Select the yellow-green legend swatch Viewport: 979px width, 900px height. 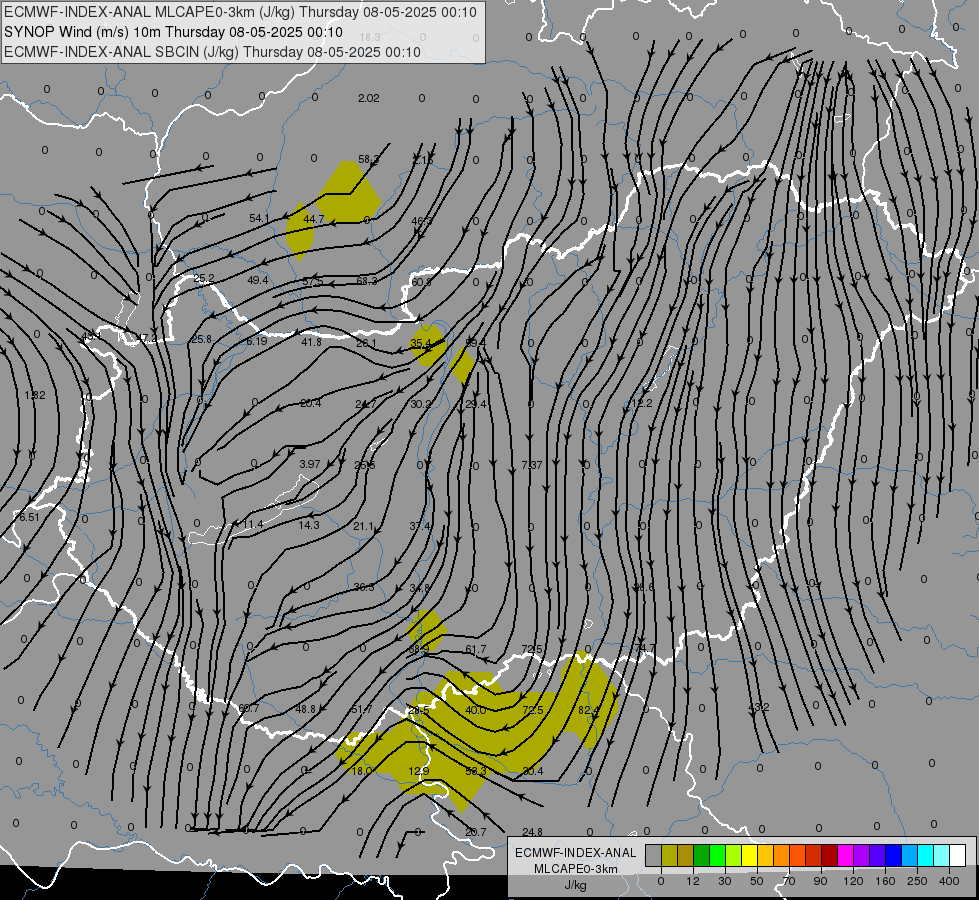pyautogui.click(x=734, y=855)
